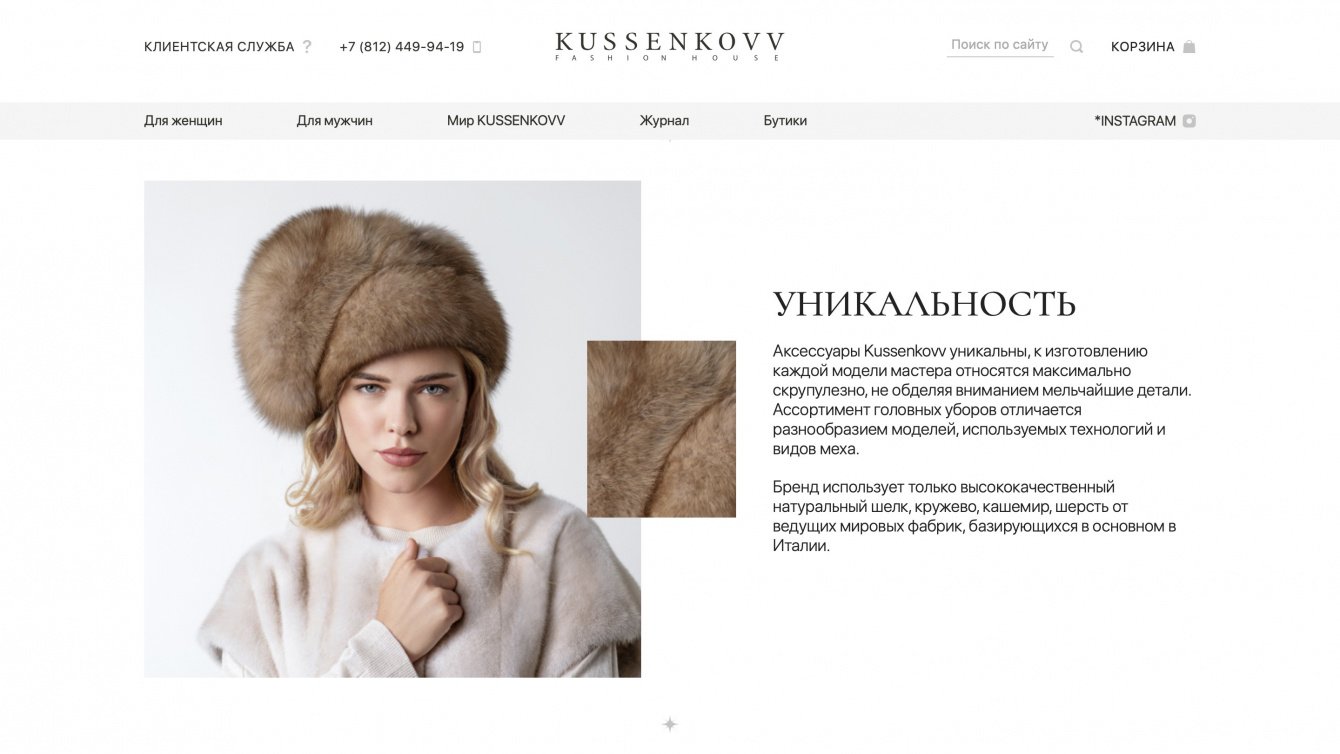Follow the *INSTAGRAM link
Viewport: 1340px width, 754px height.
[1135, 121]
